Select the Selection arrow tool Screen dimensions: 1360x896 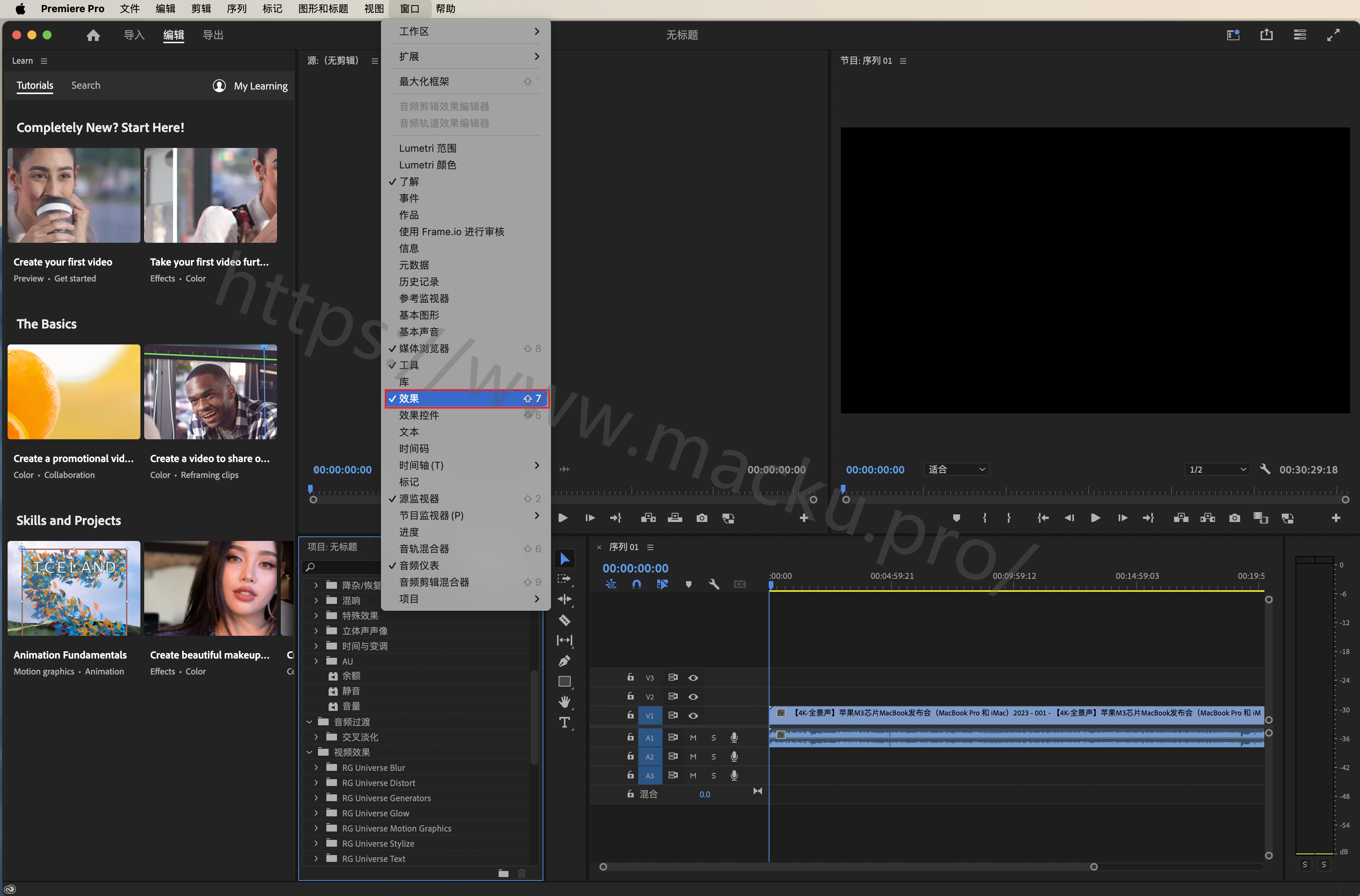[565, 558]
